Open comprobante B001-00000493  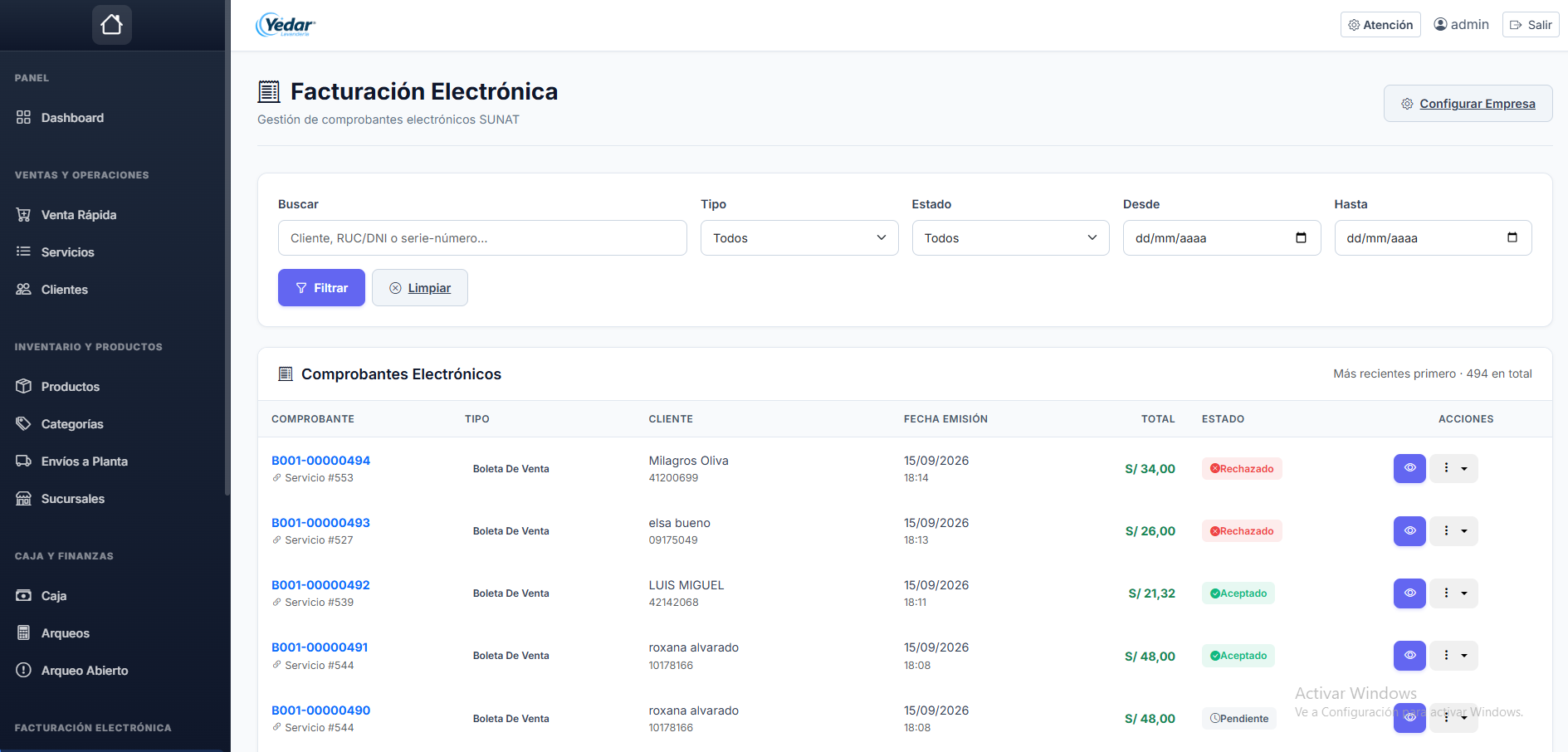320,523
